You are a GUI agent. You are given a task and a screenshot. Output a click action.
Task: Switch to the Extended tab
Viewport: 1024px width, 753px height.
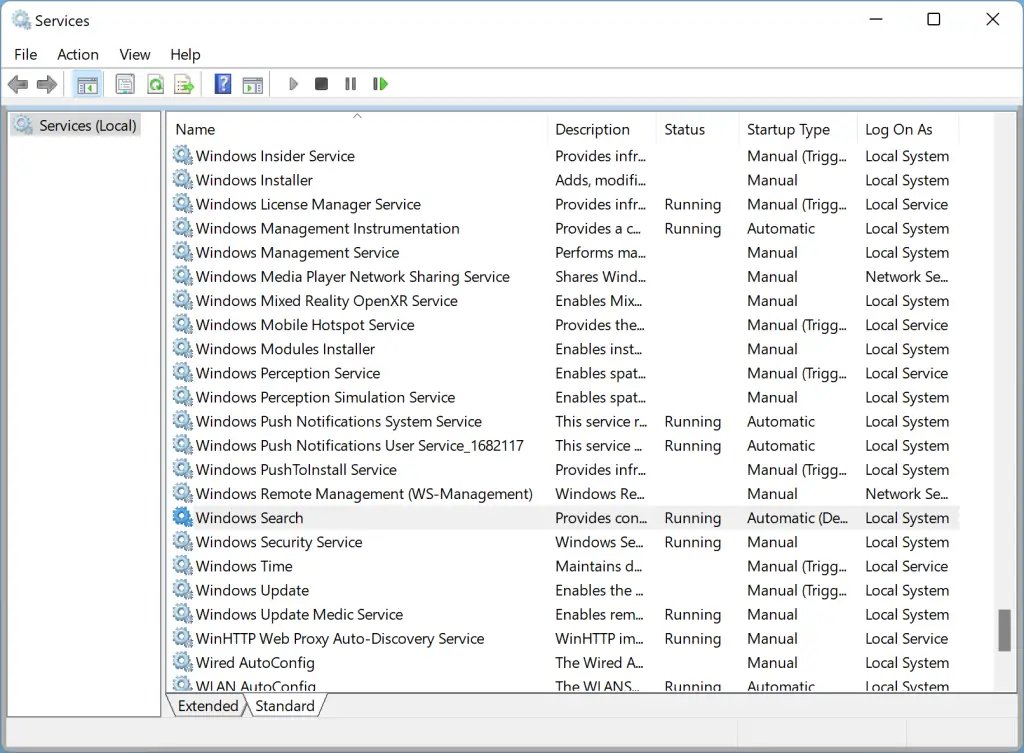208,706
